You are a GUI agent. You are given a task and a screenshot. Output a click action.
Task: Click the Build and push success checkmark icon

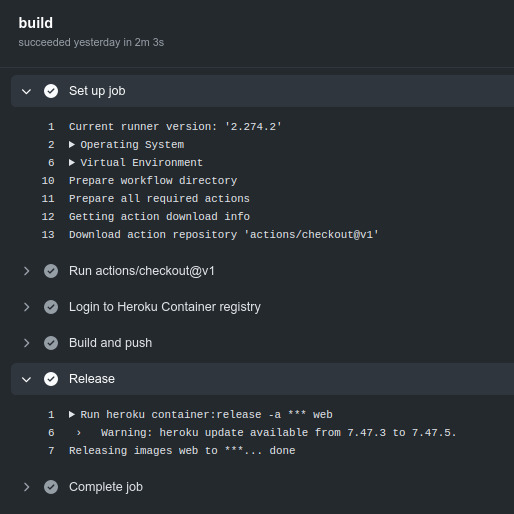pyautogui.click(x=51, y=343)
